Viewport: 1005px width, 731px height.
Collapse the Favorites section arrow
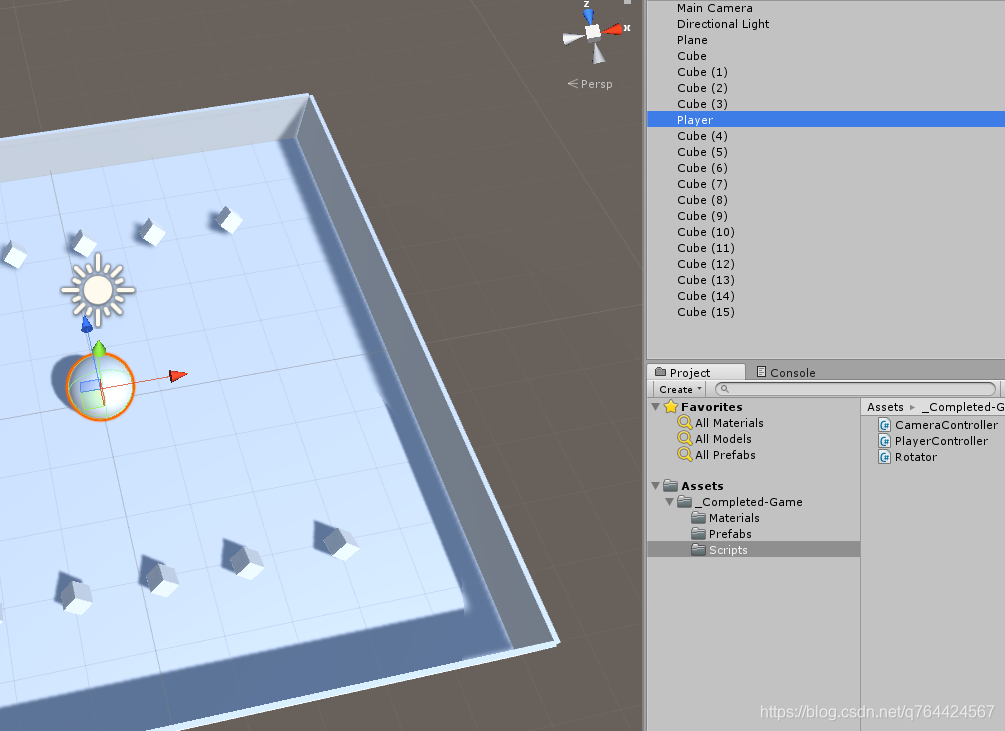656,406
